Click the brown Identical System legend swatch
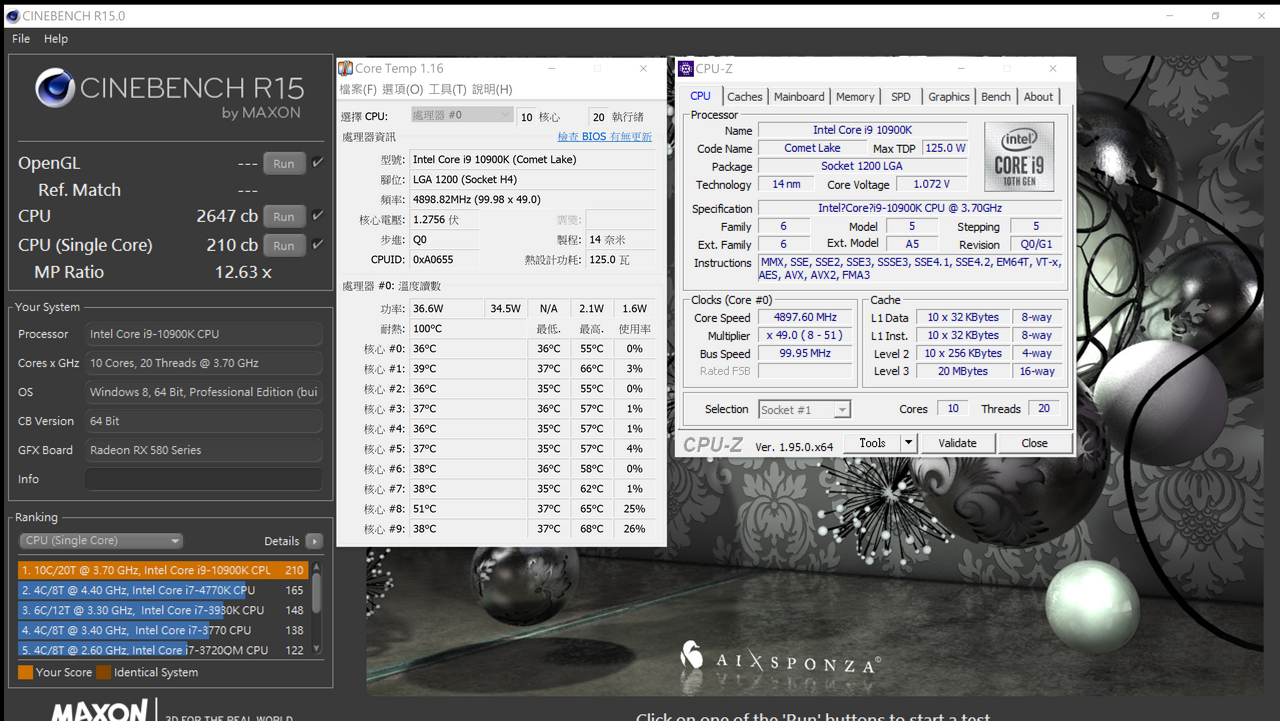 point(105,672)
